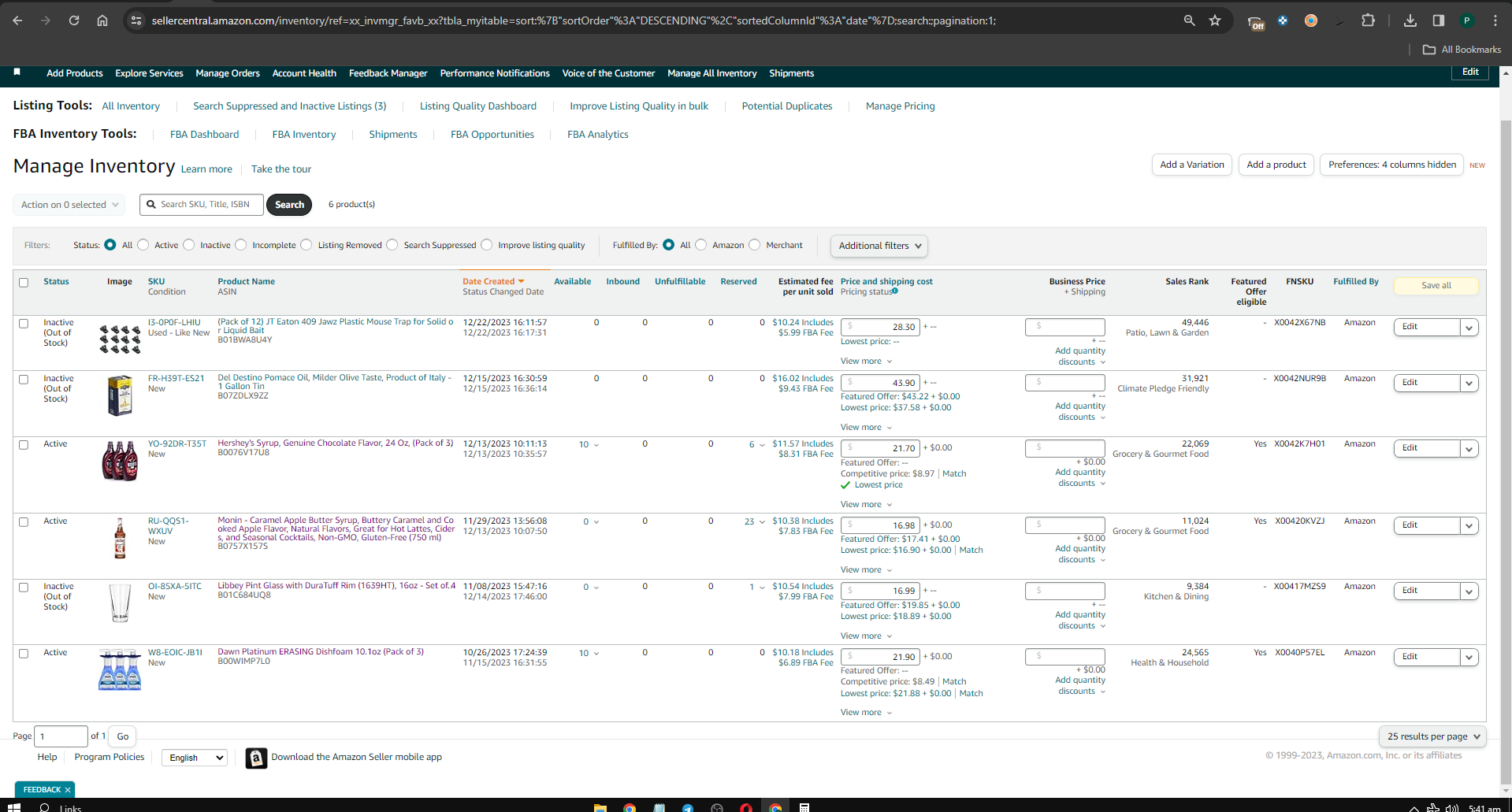Open Search Suppressed and Inactive Listings (3)
Screen dimensions: 1512x812
click(290, 106)
